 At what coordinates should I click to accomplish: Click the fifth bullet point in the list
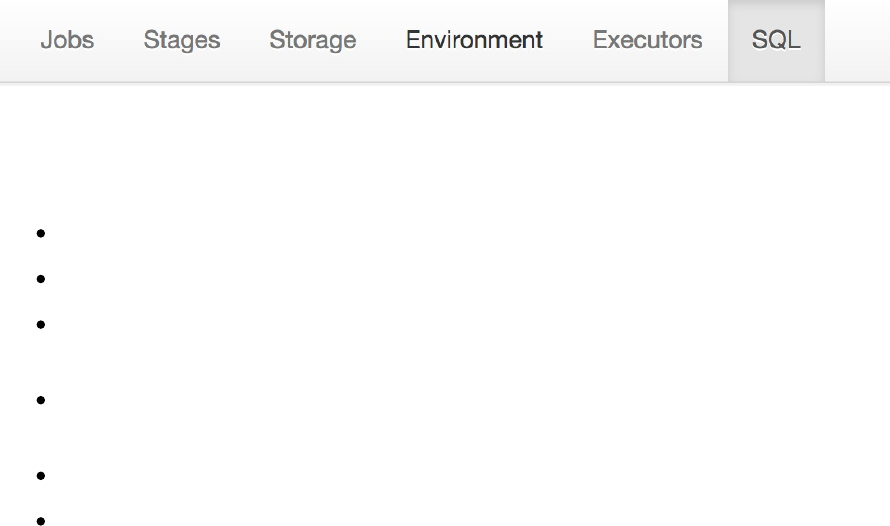[41, 475]
